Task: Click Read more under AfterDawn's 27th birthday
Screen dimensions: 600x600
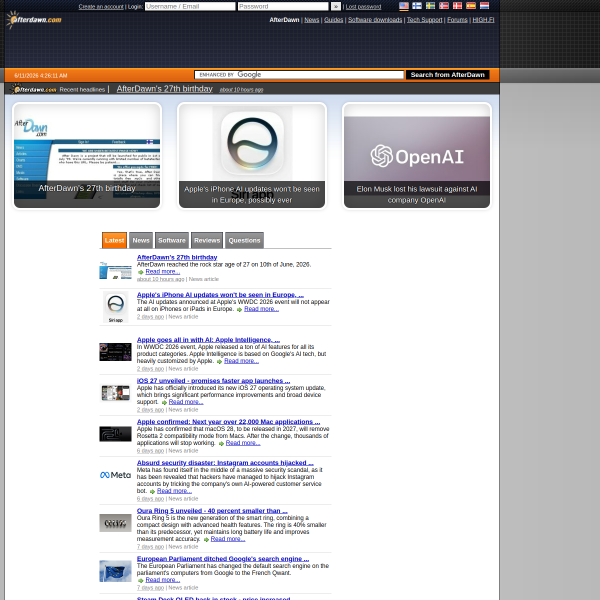Action: [x=163, y=271]
